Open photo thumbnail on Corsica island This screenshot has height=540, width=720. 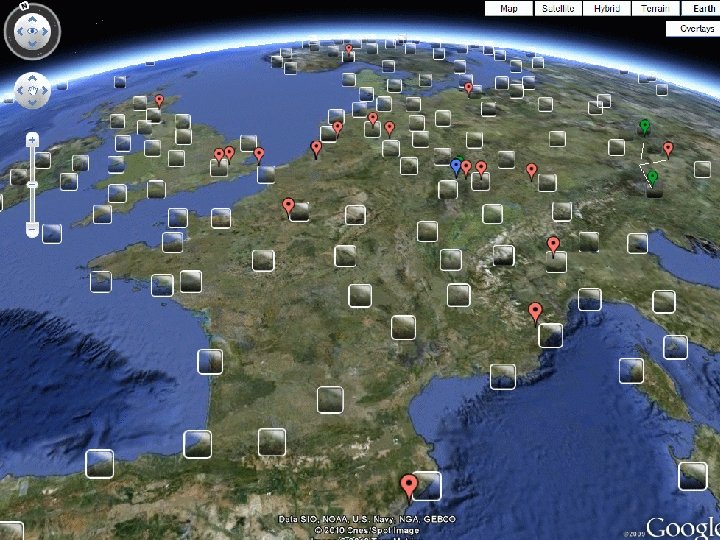pyautogui.click(x=631, y=371)
